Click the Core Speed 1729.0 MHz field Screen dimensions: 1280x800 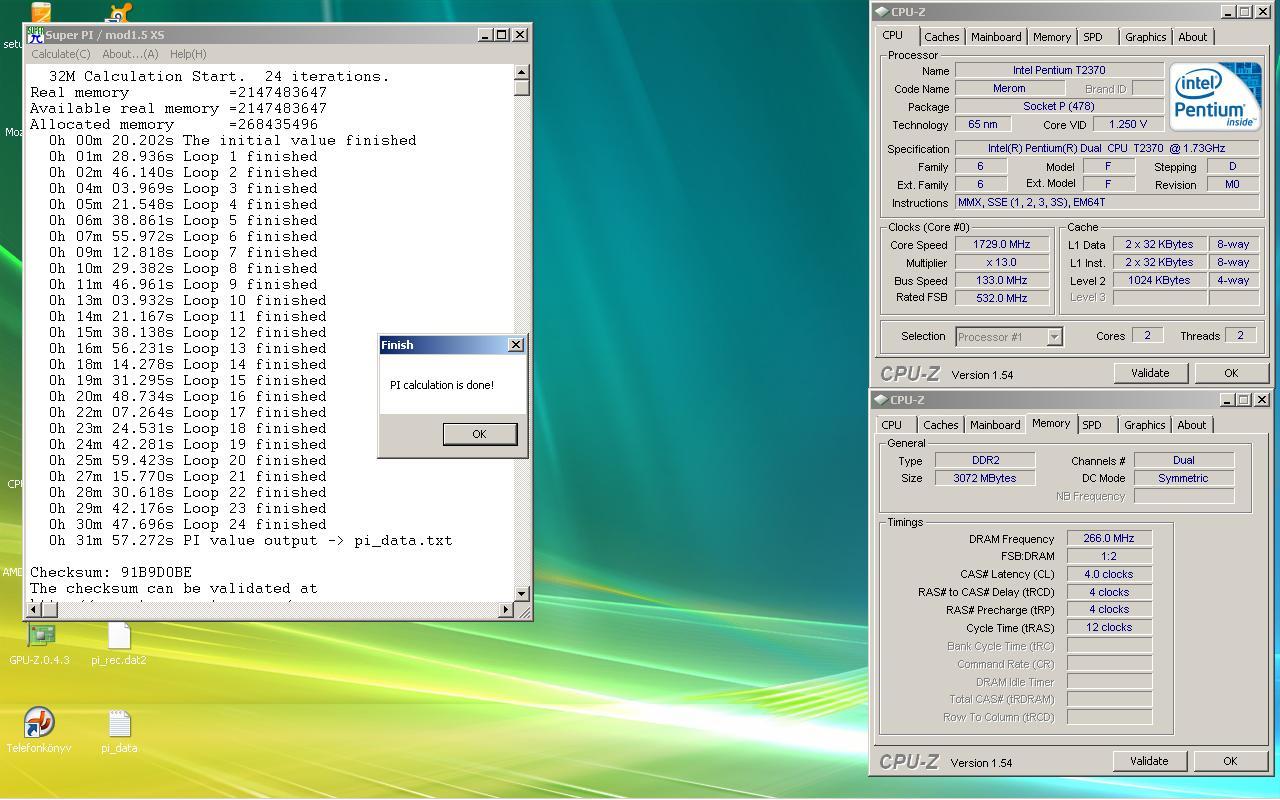(1001, 245)
